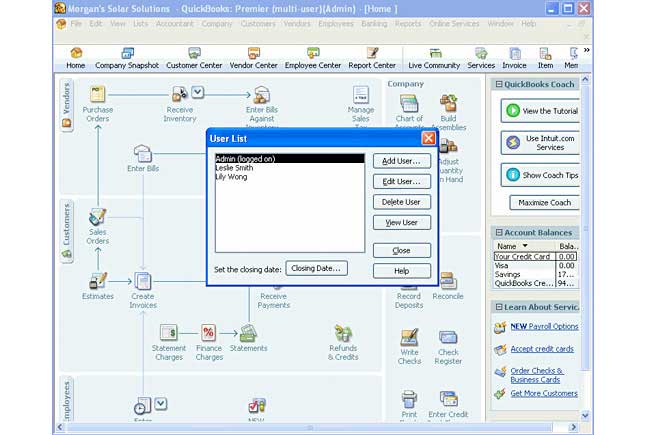Click the Estimates icon
This screenshot has height=435, width=650.
97,281
